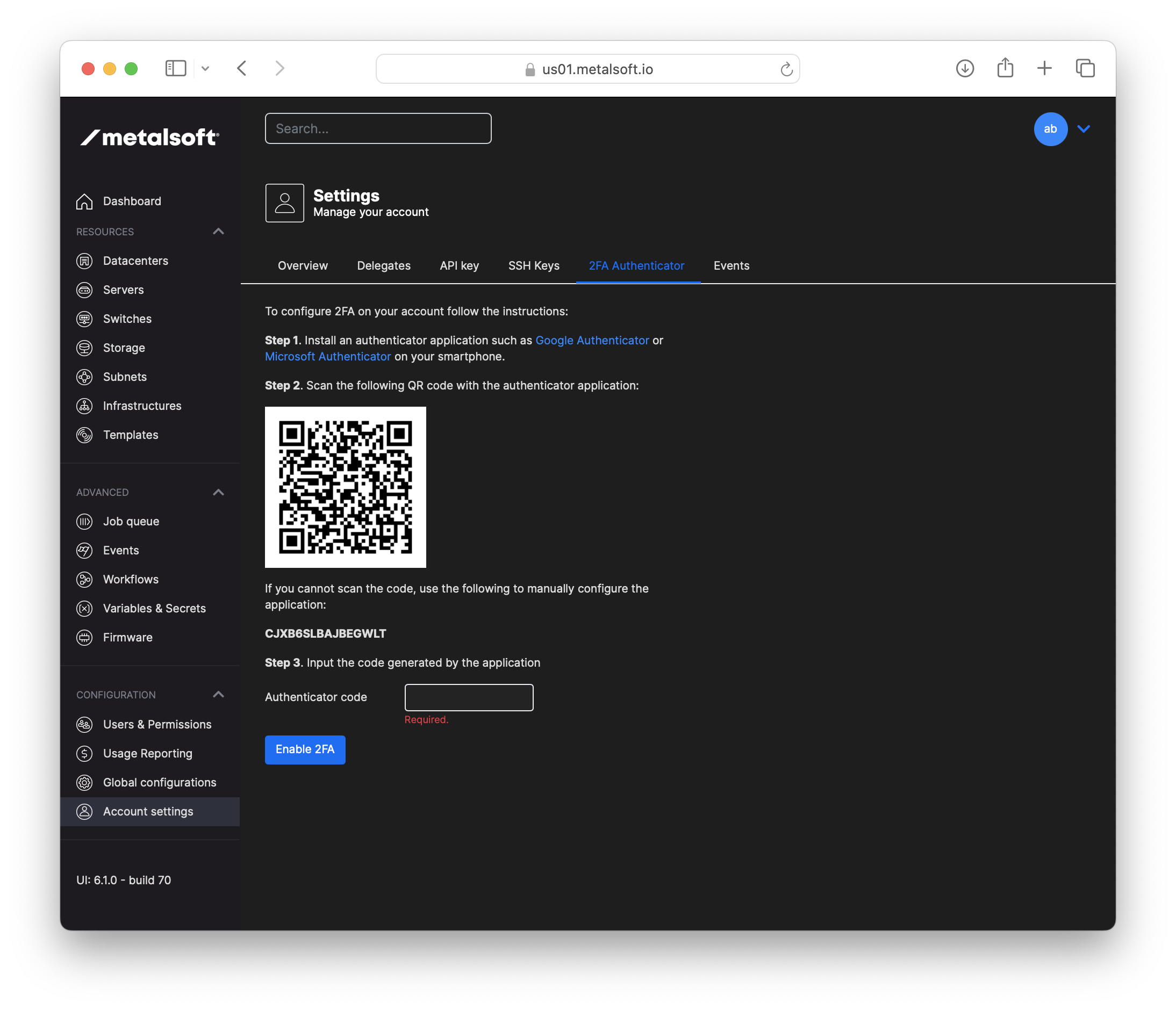Show Safari tab overview
Viewport: 1176px width, 1010px height.
1085,69
